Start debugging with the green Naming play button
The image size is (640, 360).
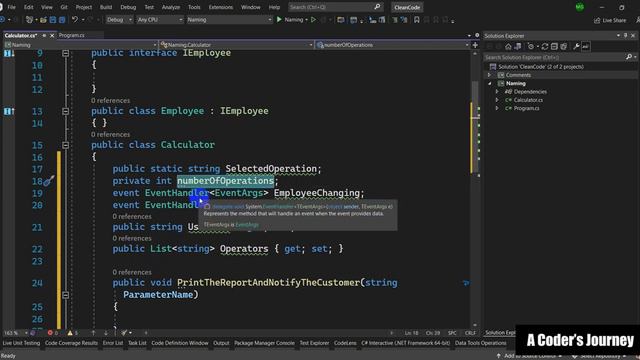pyautogui.click(x=279, y=19)
